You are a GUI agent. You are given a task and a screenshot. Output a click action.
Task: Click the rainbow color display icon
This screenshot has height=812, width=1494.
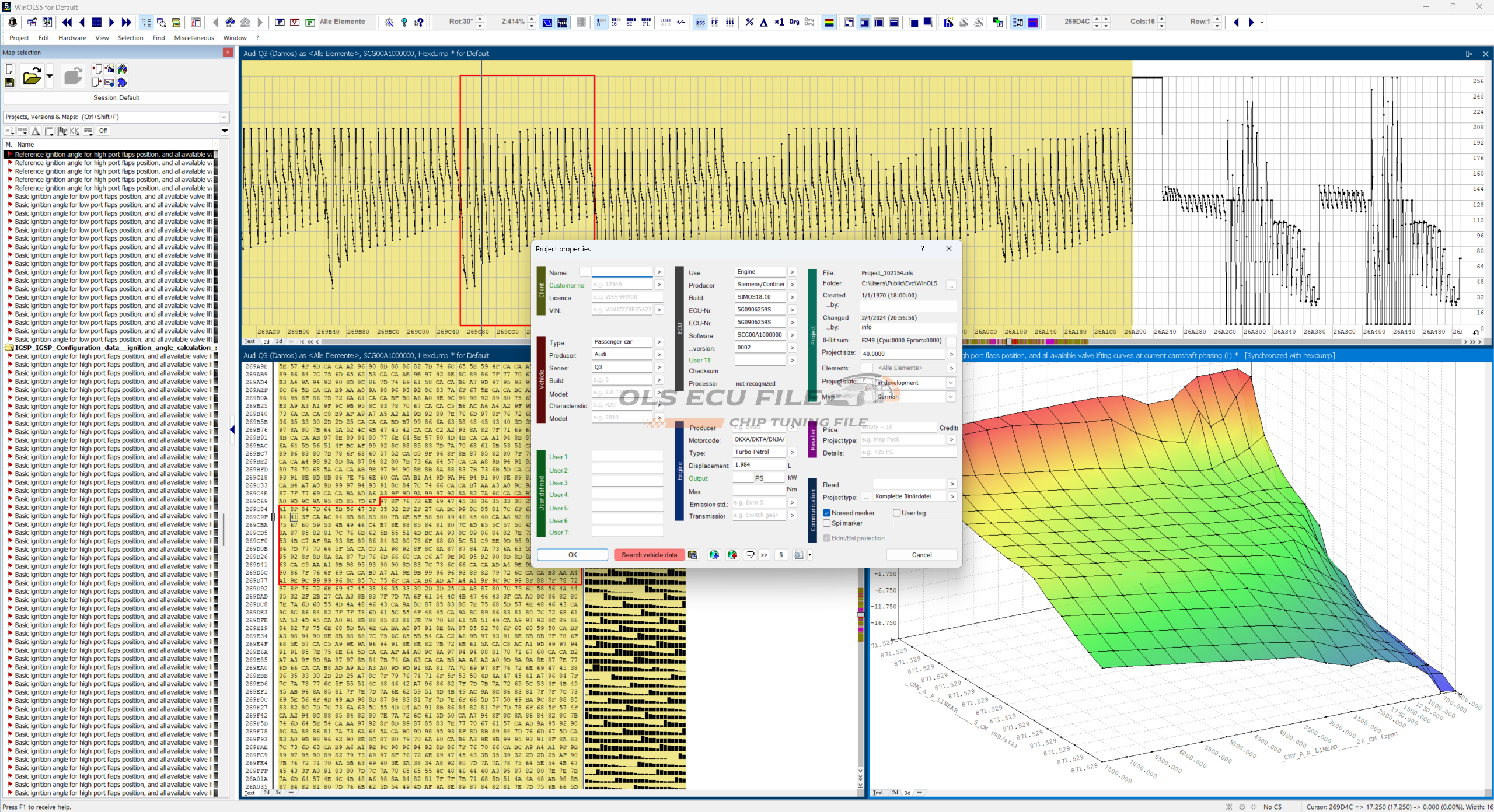tap(829, 22)
